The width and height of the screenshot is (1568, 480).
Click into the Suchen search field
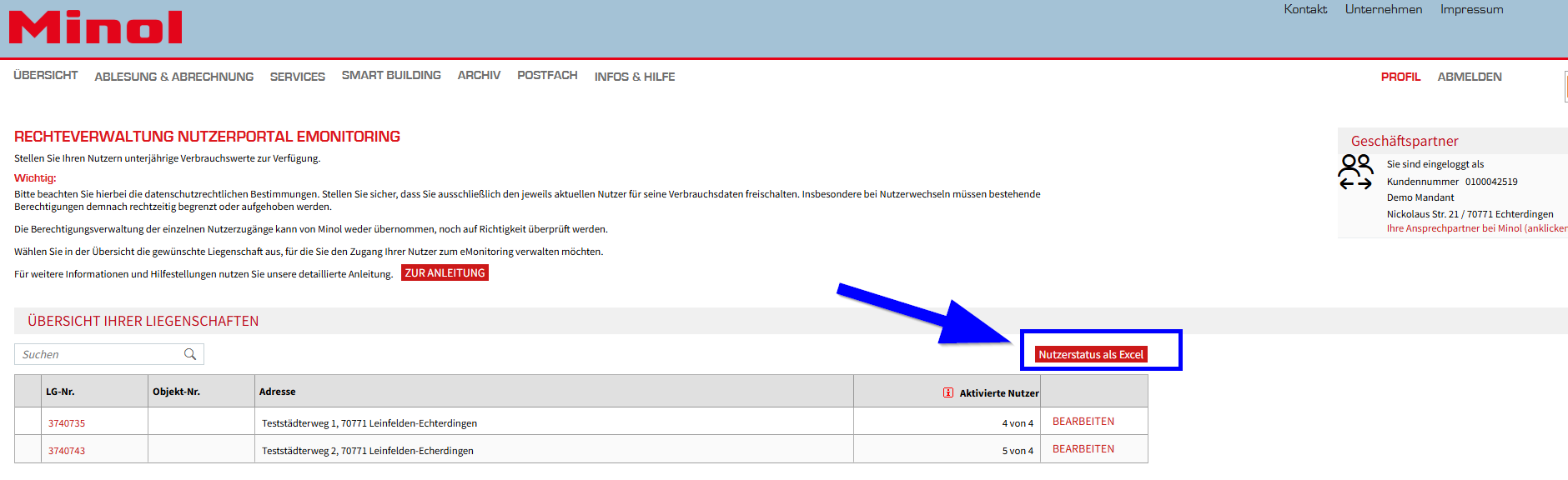100,354
